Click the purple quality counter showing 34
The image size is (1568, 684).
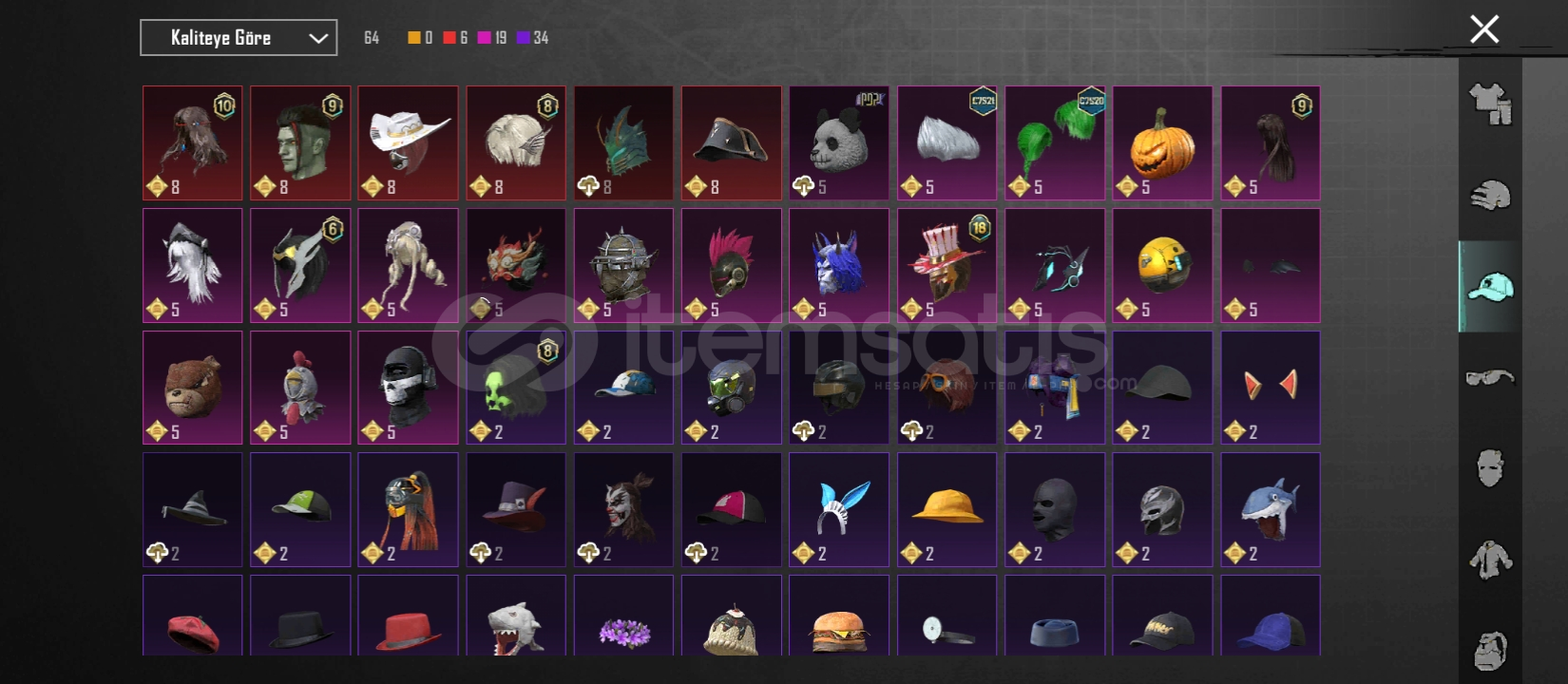(532, 38)
